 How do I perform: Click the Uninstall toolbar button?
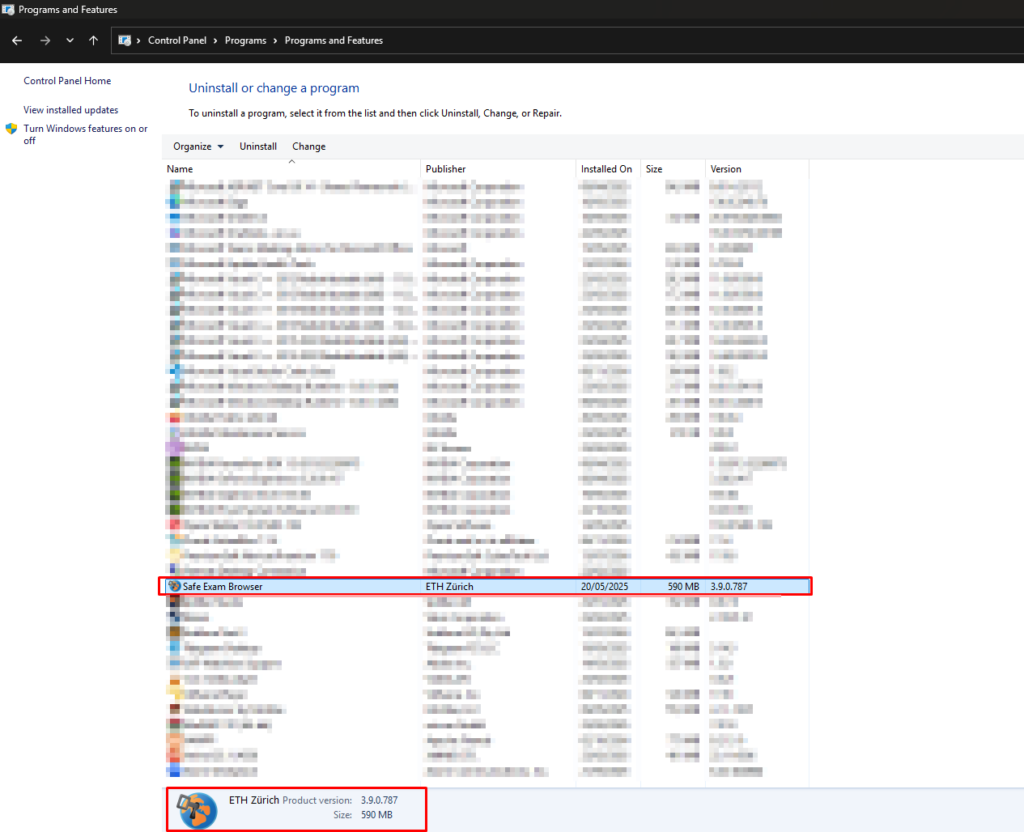click(258, 146)
